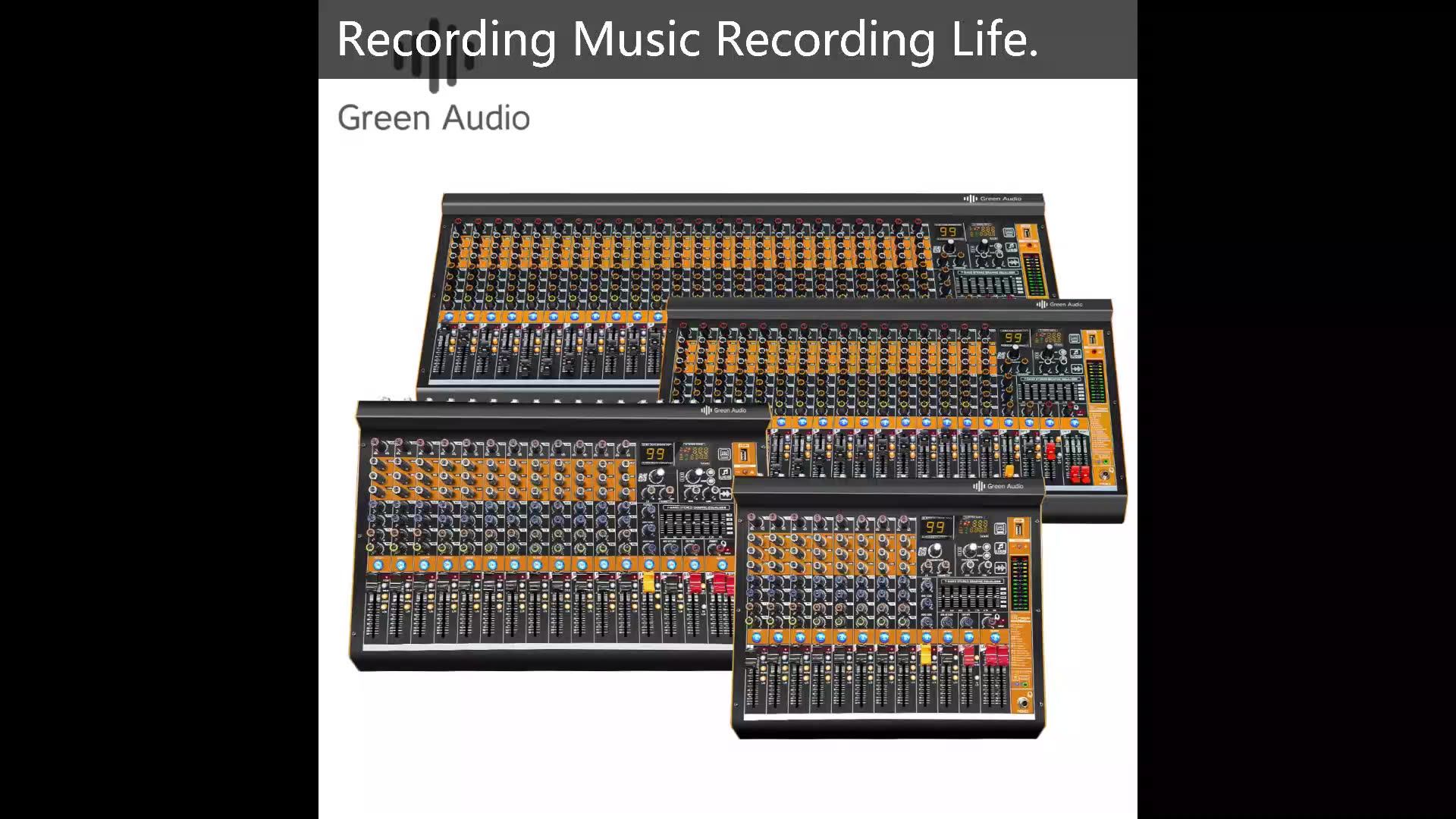The image size is (1456, 819).
Task: Click headphone jack on smallest mixer
Action: click(x=1023, y=702)
